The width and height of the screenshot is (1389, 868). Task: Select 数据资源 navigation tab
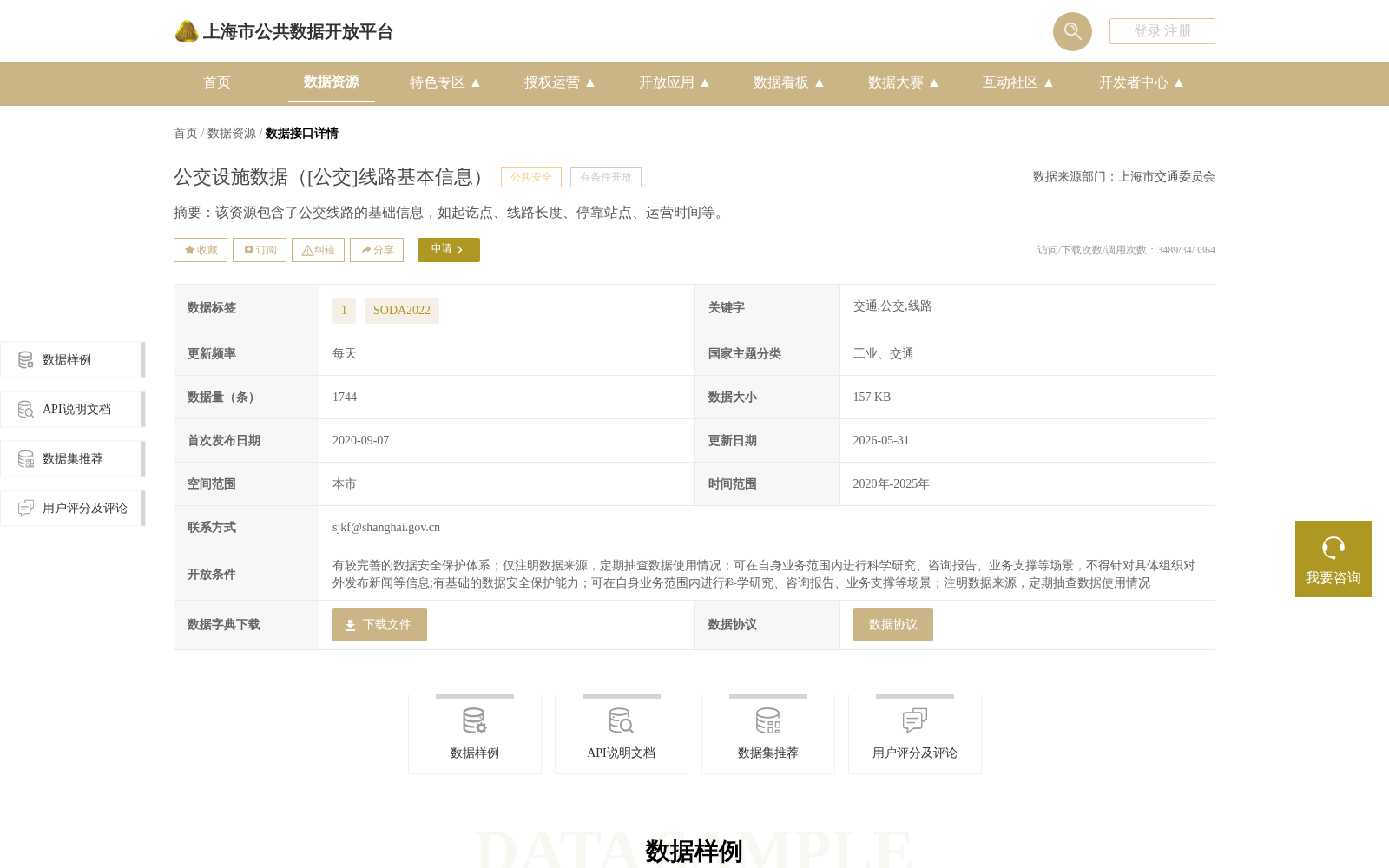pyautogui.click(x=332, y=82)
